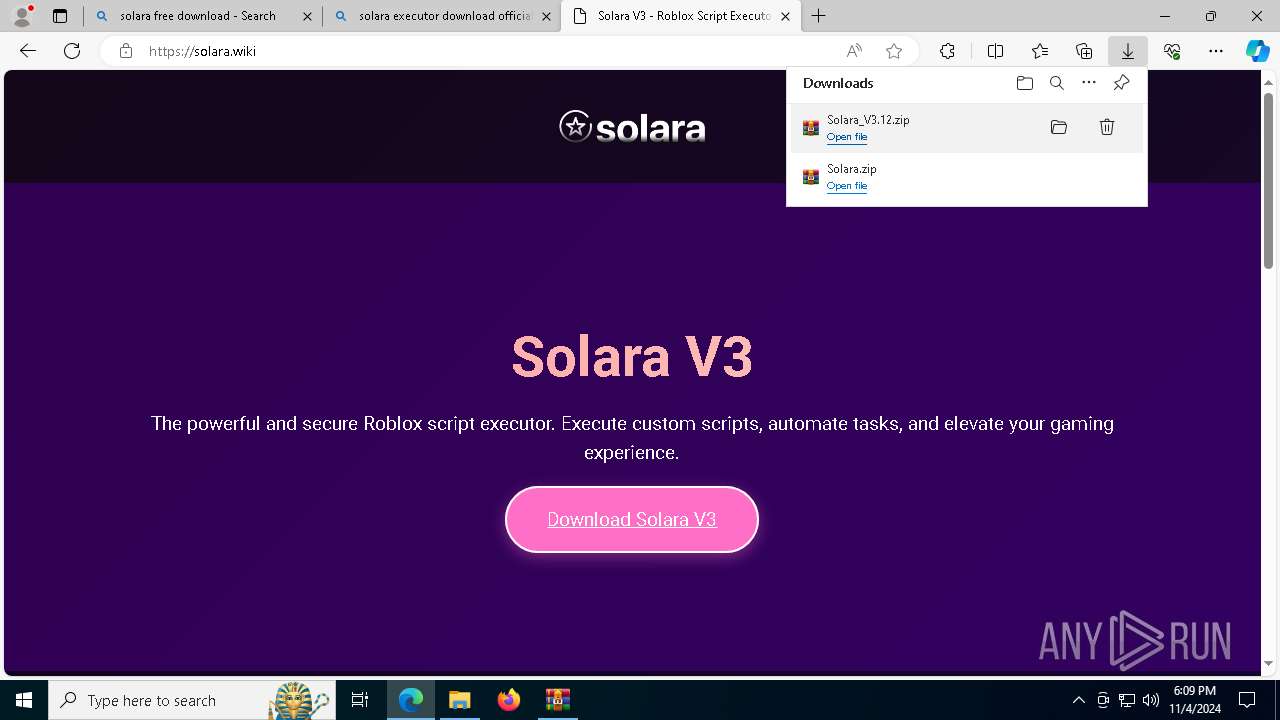Show Solara_V3.12.zip in folder
Image resolution: width=1280 pixels, height=720 pixels.
coord(1059,127)
